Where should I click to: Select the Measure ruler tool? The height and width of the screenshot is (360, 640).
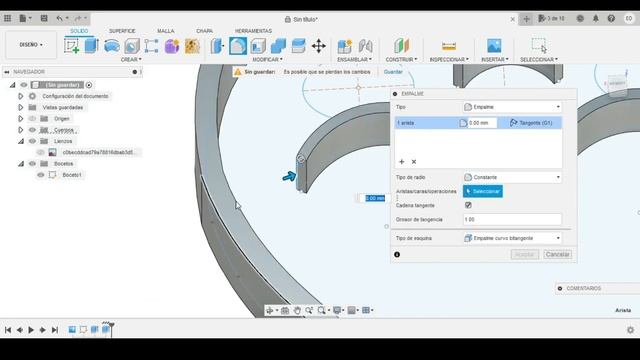click(x=449, y=46)
